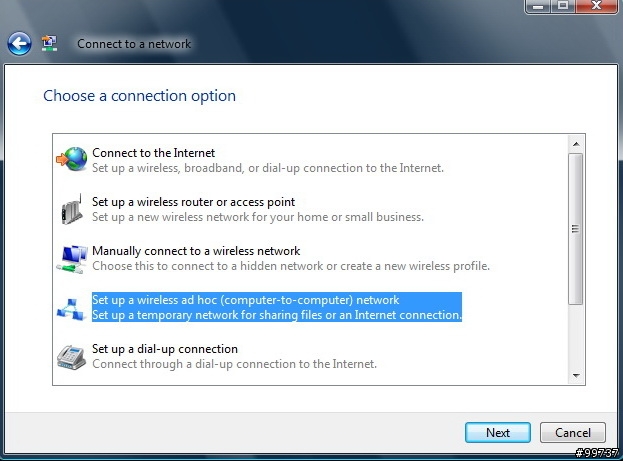Click the scrollbar down arrow
The width and height of the screenshot is (623, 461).
pyautogui.click(x=576, y=375)
